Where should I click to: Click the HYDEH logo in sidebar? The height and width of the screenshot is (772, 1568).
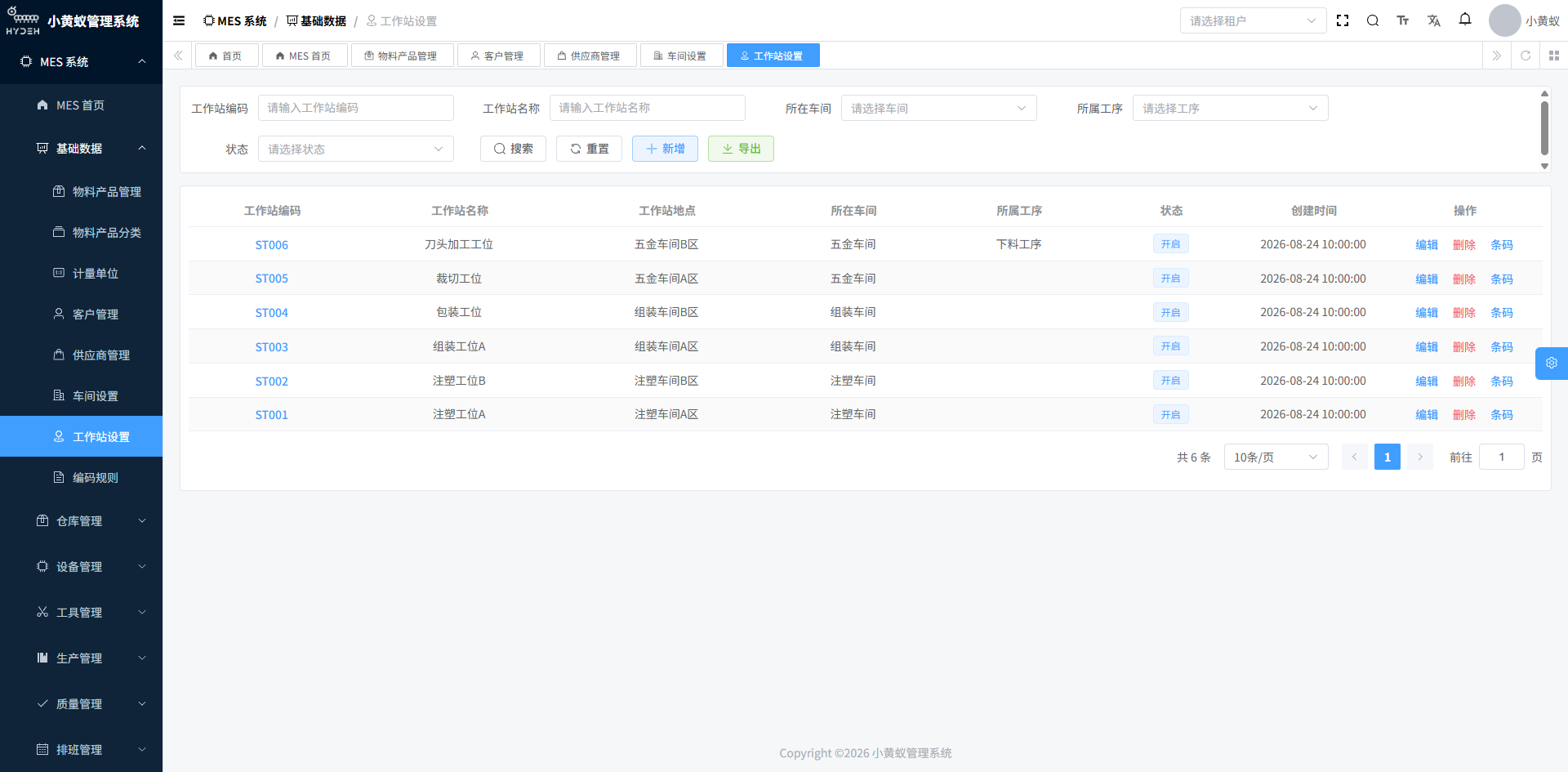tap(23, 21)
